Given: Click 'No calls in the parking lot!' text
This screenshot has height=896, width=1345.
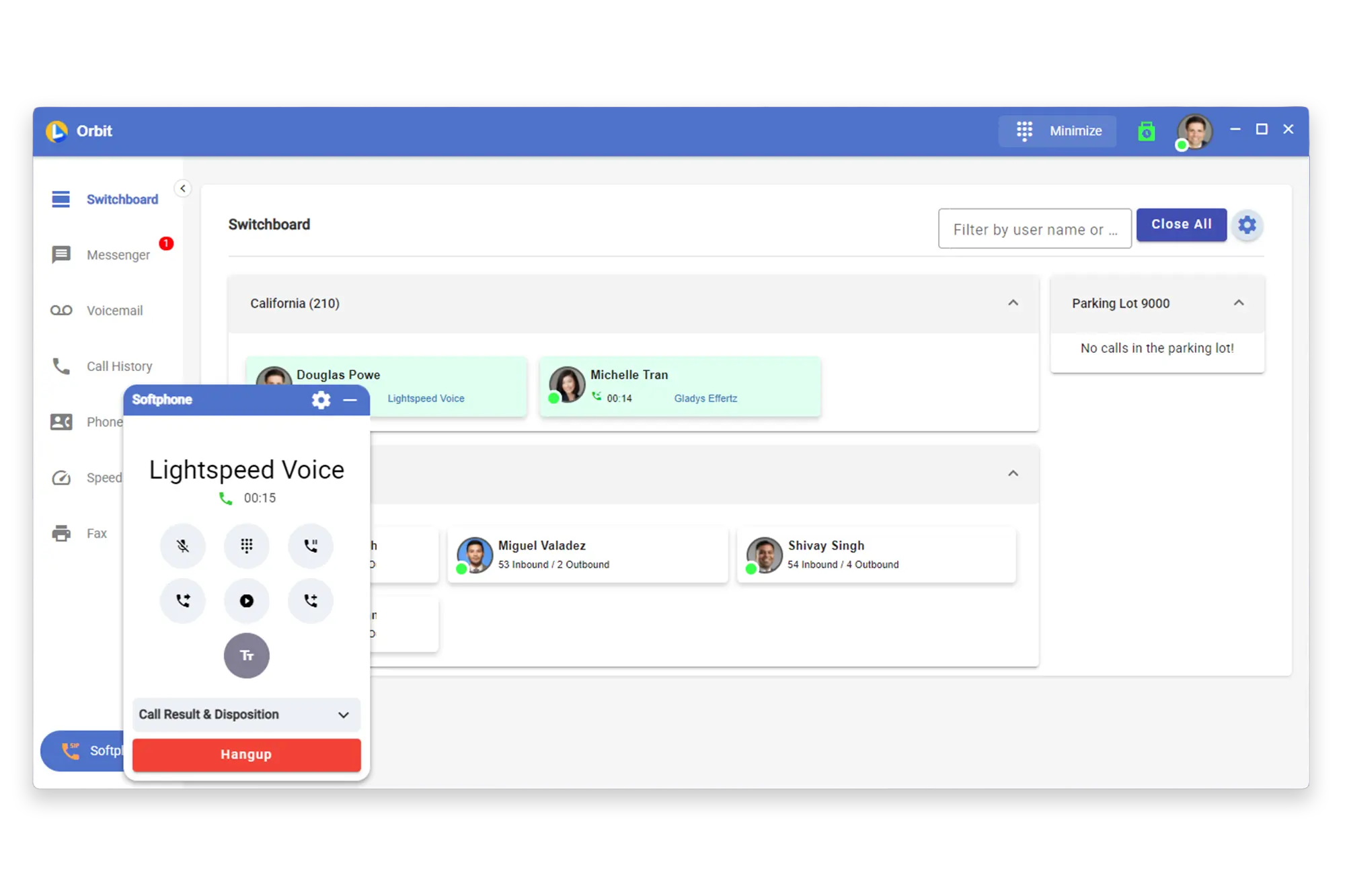Looking at the screenshot, I should [1157, 348].
